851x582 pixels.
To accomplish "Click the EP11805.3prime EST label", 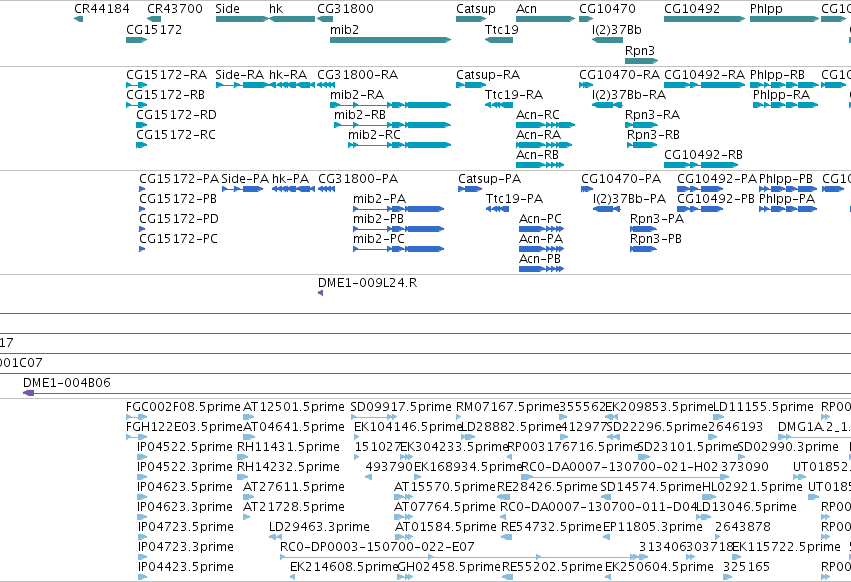I will (652, 527).
